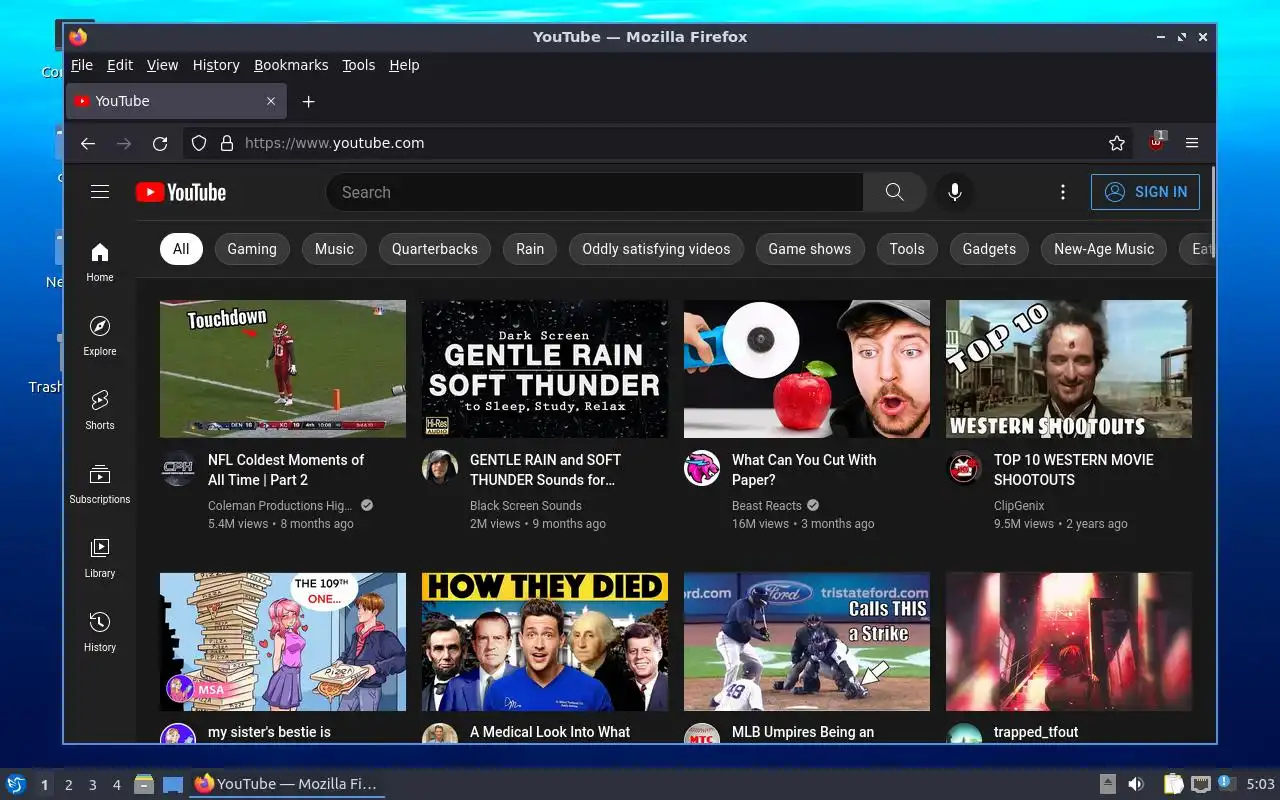Select the Tools filter chip
Image resolution: width=1280 pixels, height=800 pixels.
[907, 249]
